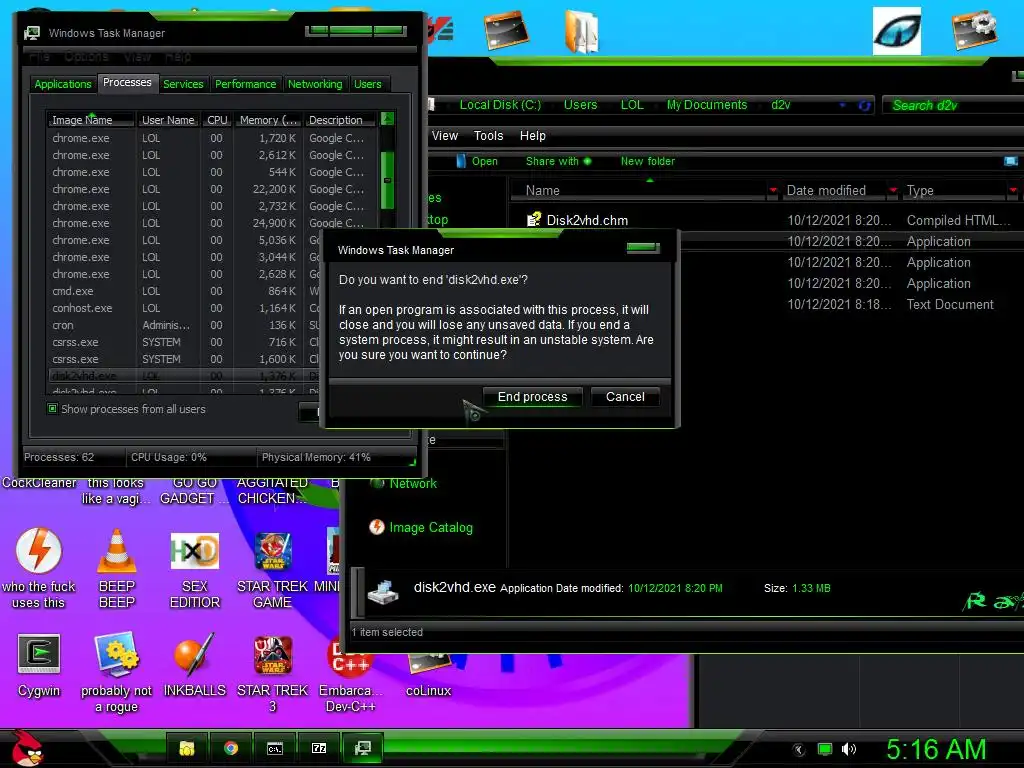Viewport: 1024px width, 768px height.
Task: Open the Angry Birds start button
Action: (26, 748)
